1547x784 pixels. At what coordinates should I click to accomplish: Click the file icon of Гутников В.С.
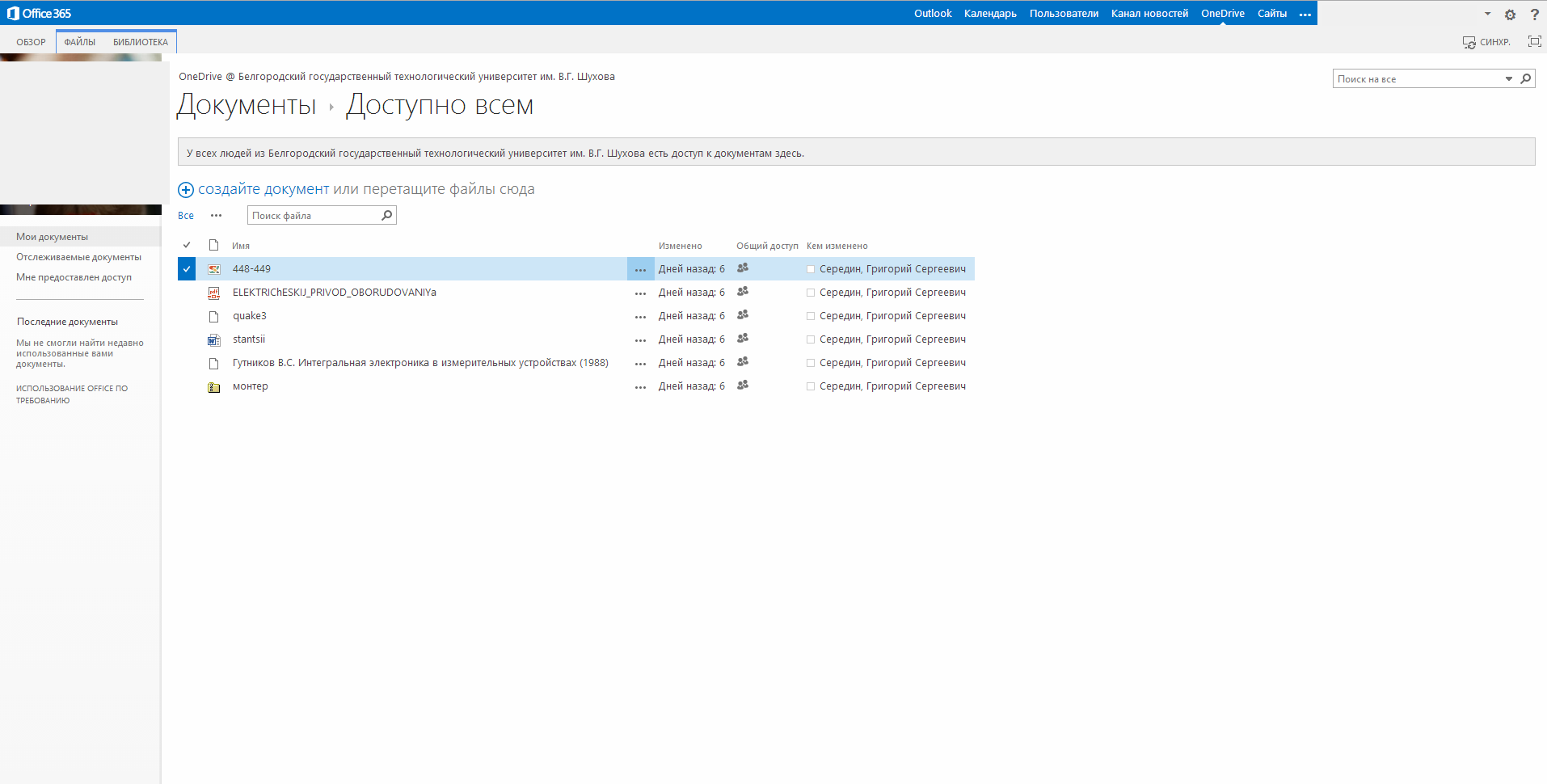tap(214, 363)
